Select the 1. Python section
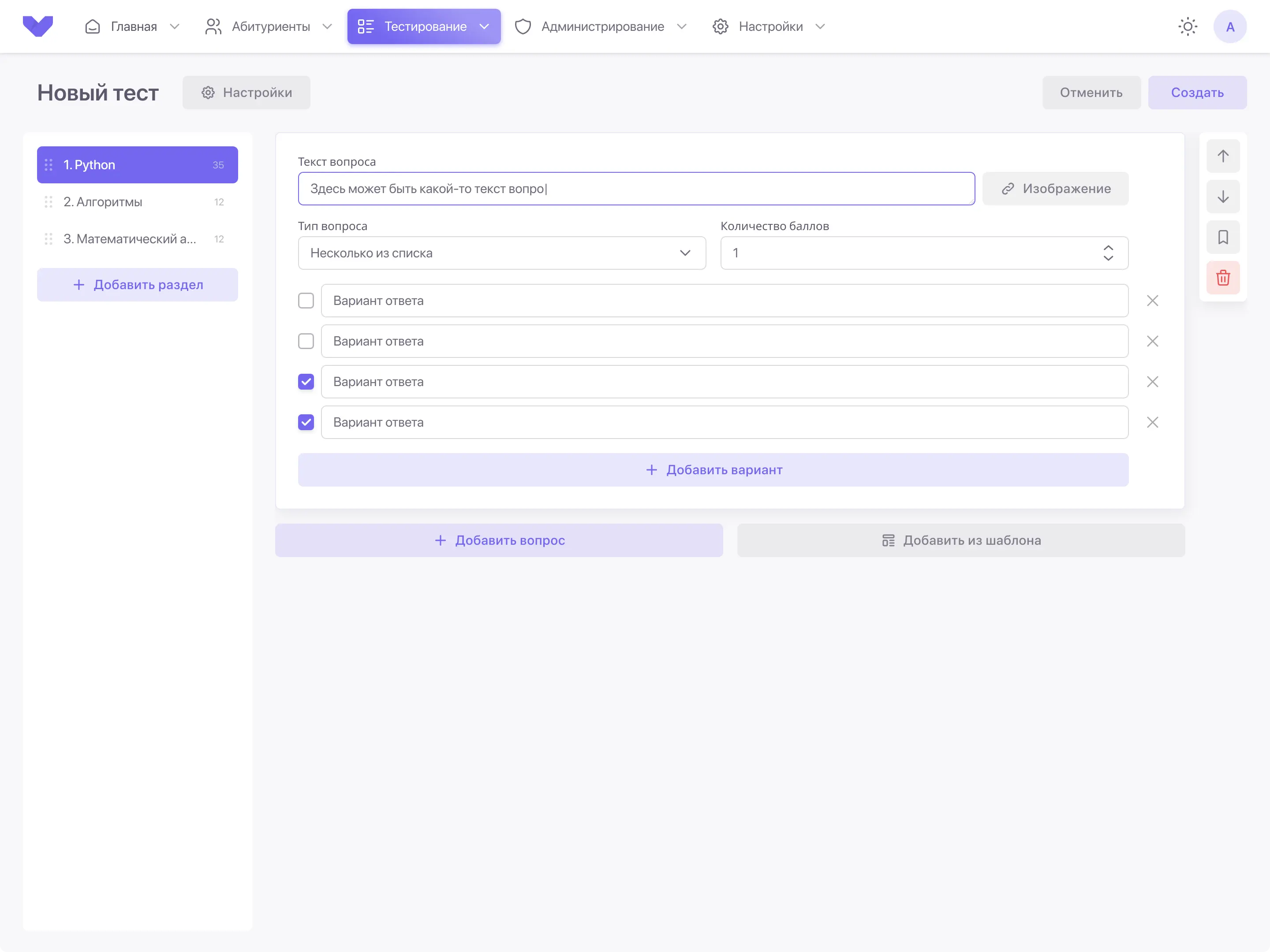The image size is (1270, 952). [x=137, y=165]
